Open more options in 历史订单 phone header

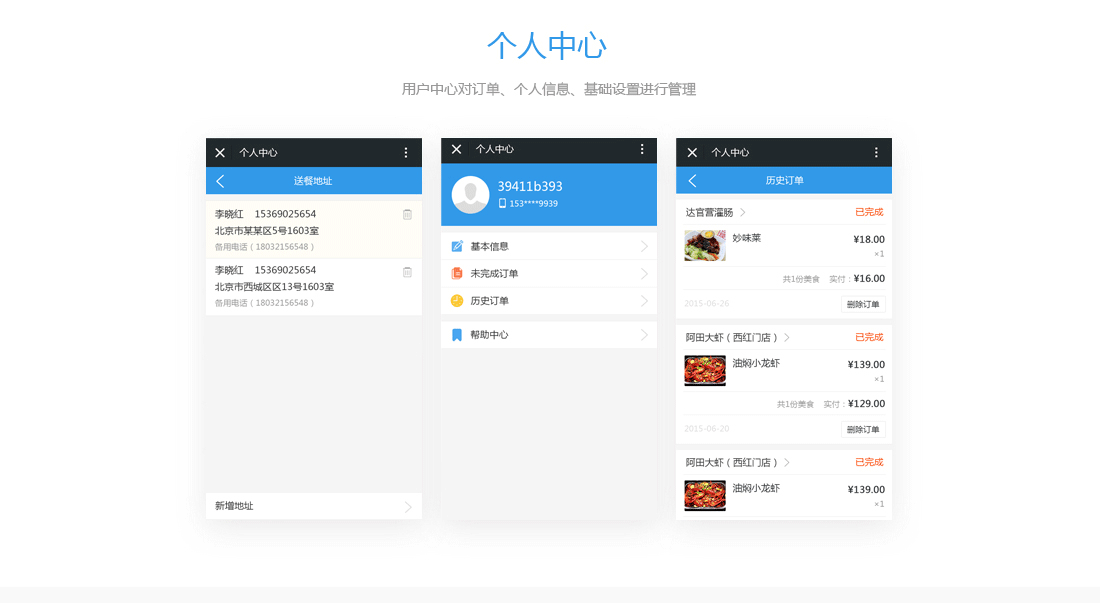pos(876,153)
